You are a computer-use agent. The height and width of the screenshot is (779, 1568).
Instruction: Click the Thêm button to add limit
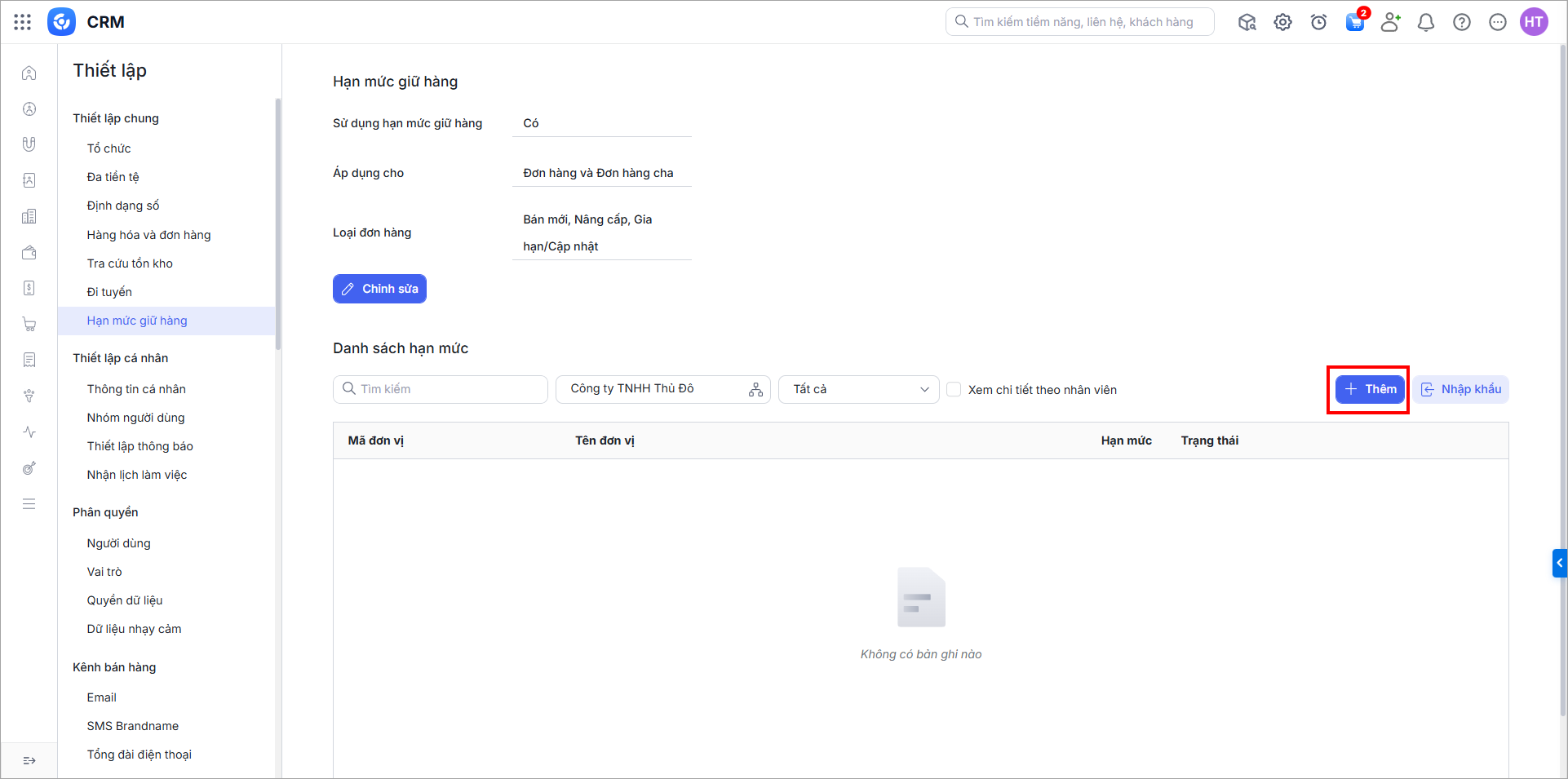1370,389
